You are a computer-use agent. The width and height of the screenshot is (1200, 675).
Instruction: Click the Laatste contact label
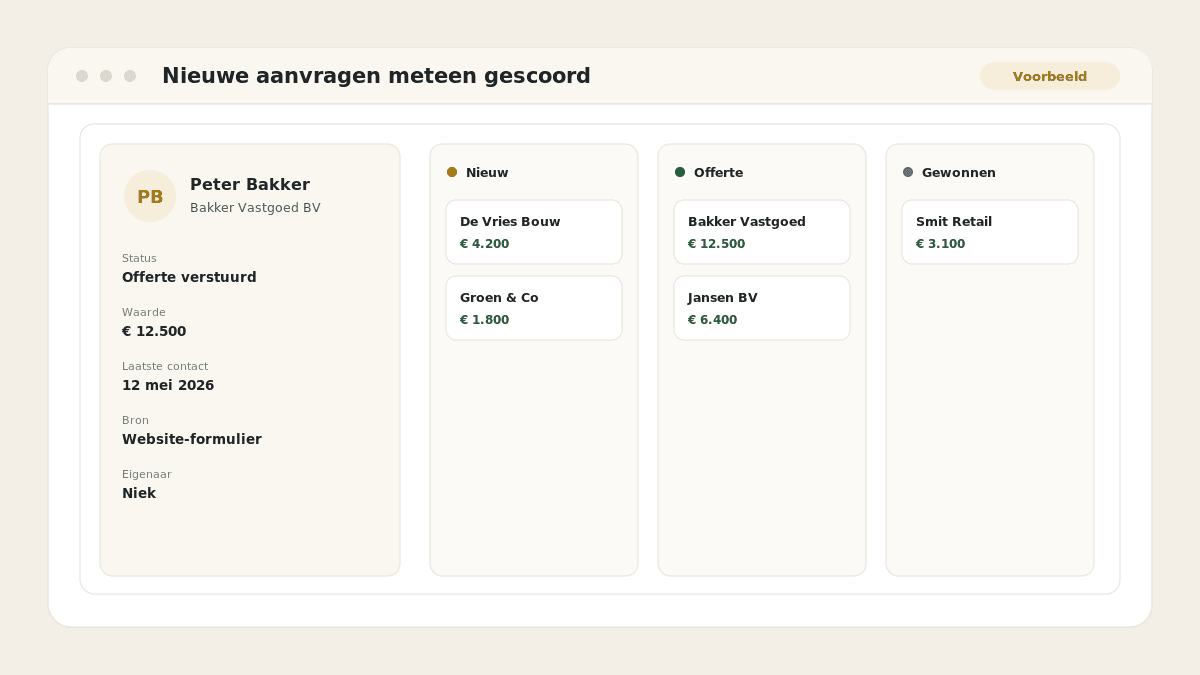(x=165, y=366)
